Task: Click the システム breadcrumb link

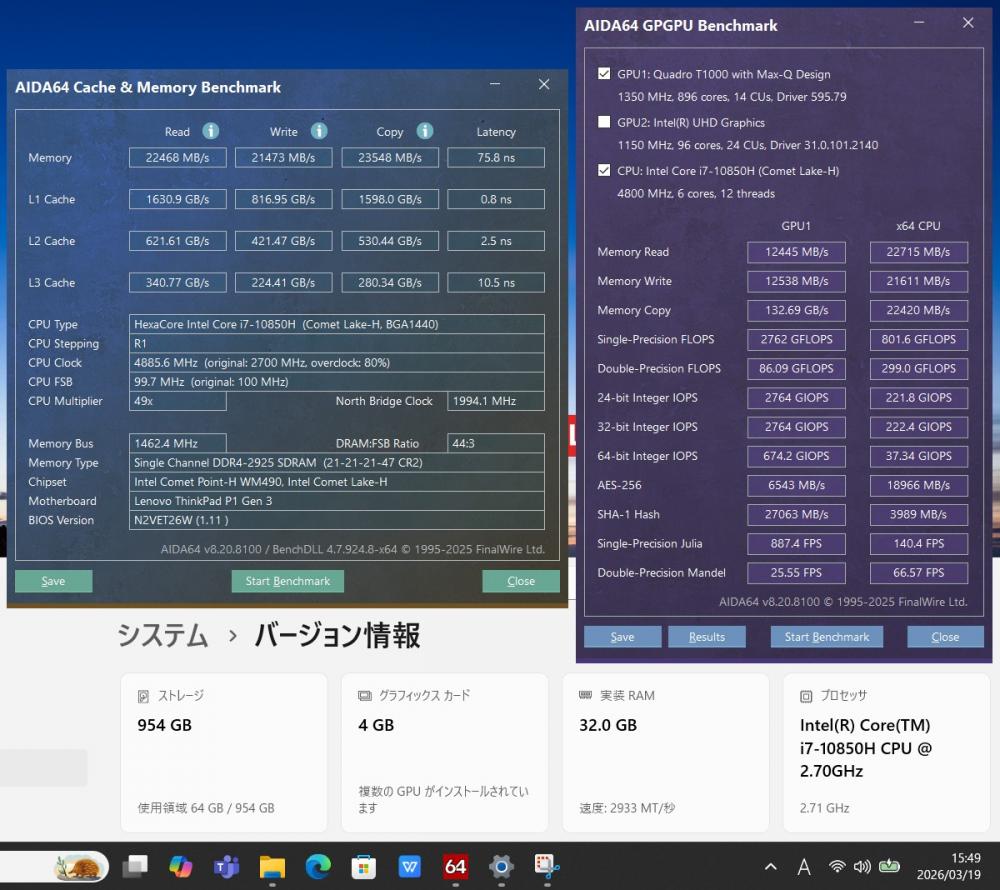Action: (163, 635)
